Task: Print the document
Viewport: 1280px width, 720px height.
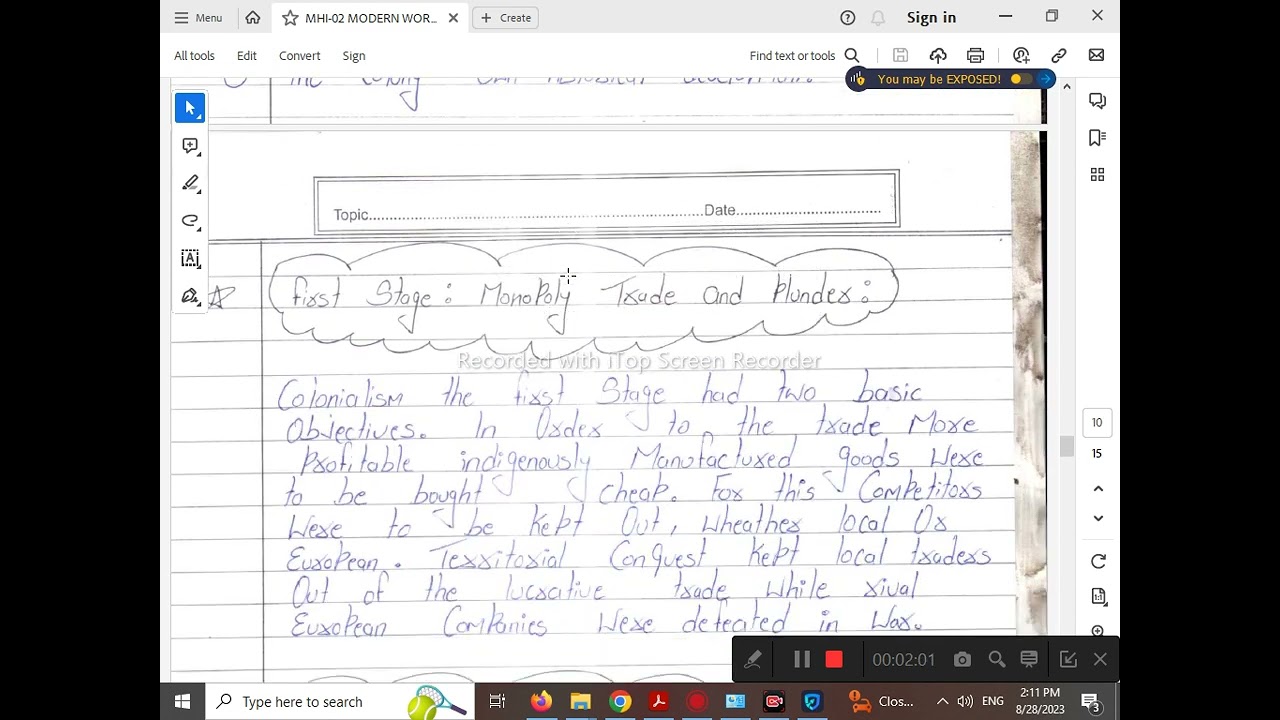Action: (976, 56)
